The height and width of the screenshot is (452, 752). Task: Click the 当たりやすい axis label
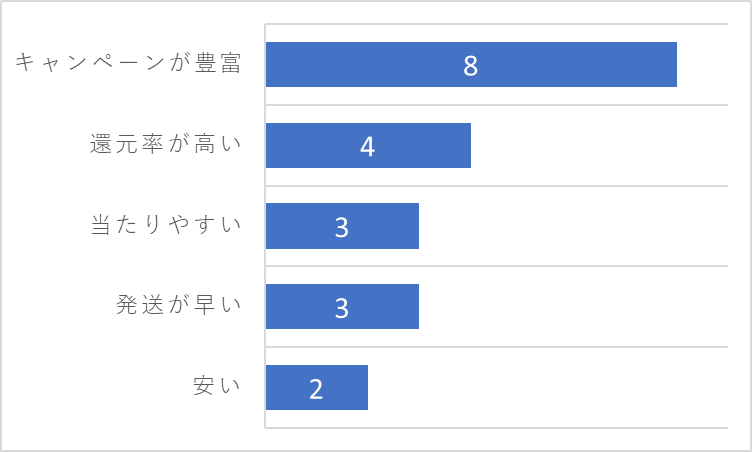(166, 225)
